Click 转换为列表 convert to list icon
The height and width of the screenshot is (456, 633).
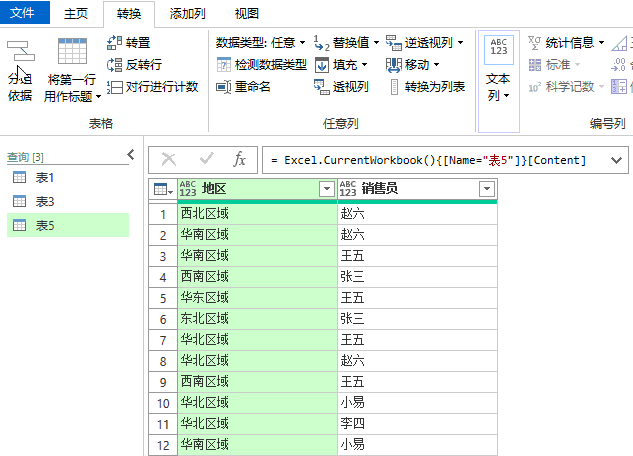[x=394, y=87]
